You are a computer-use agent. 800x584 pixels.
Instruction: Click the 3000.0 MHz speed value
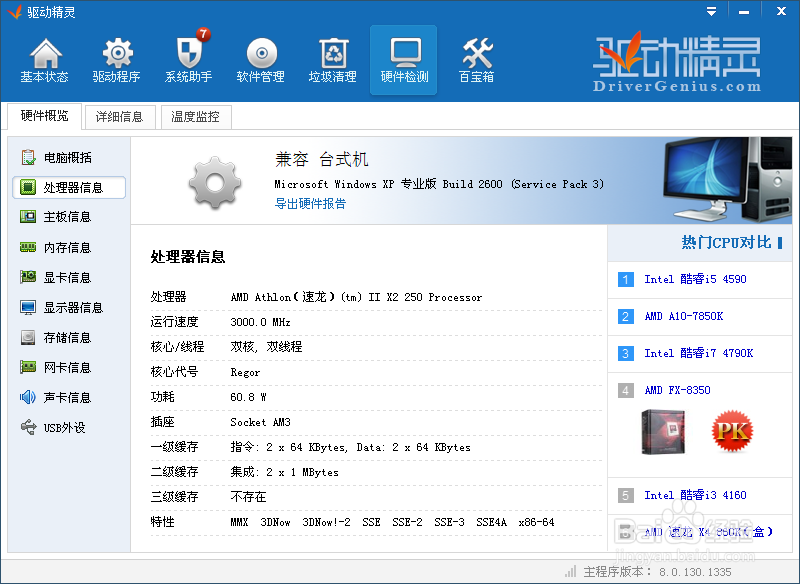[260, 322]
